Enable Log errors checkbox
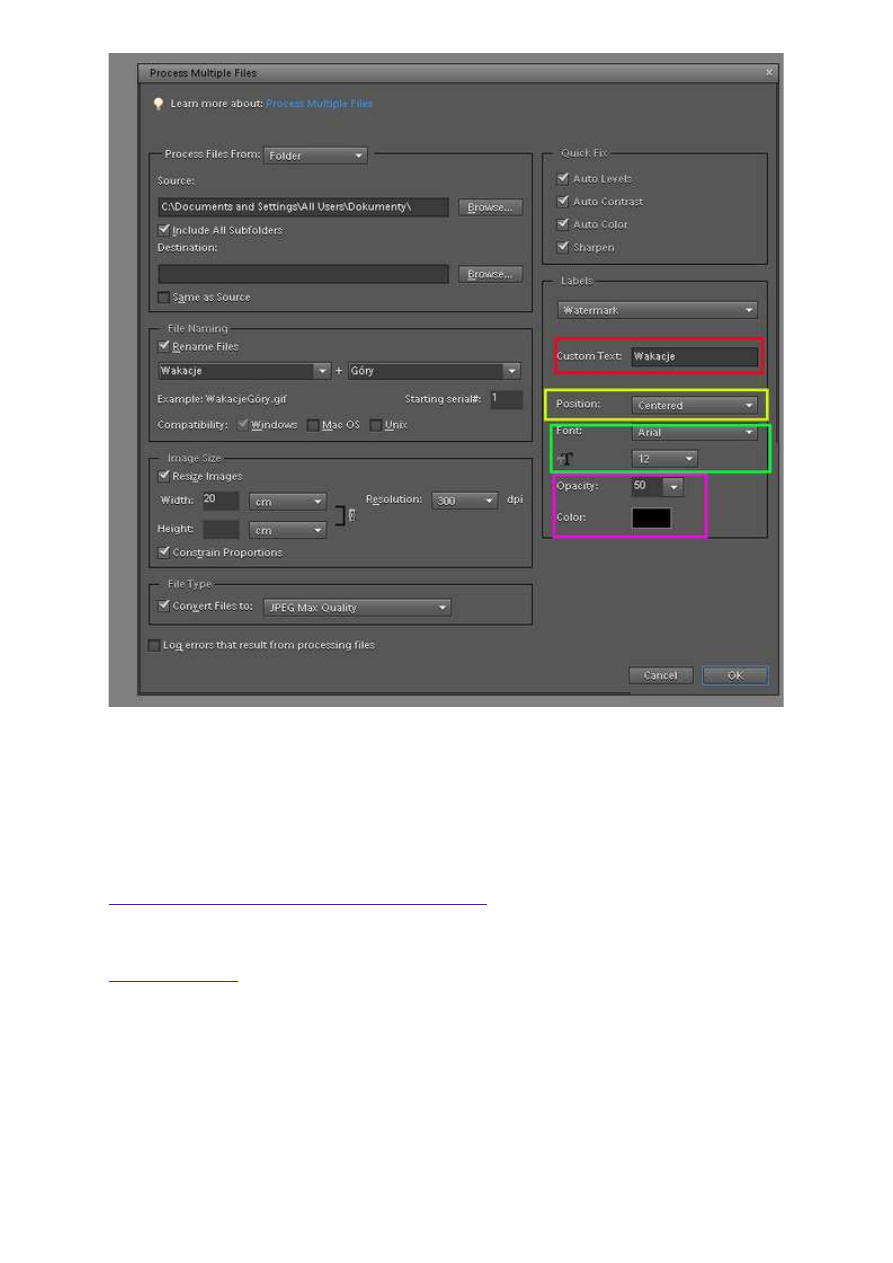 pos(154,645)
